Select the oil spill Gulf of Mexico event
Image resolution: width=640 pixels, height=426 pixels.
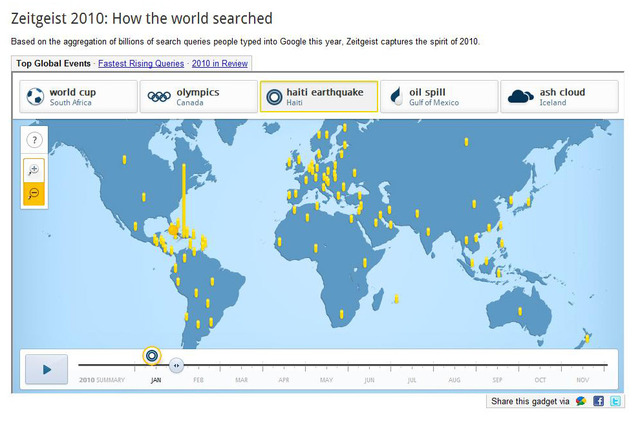point(438,96)
